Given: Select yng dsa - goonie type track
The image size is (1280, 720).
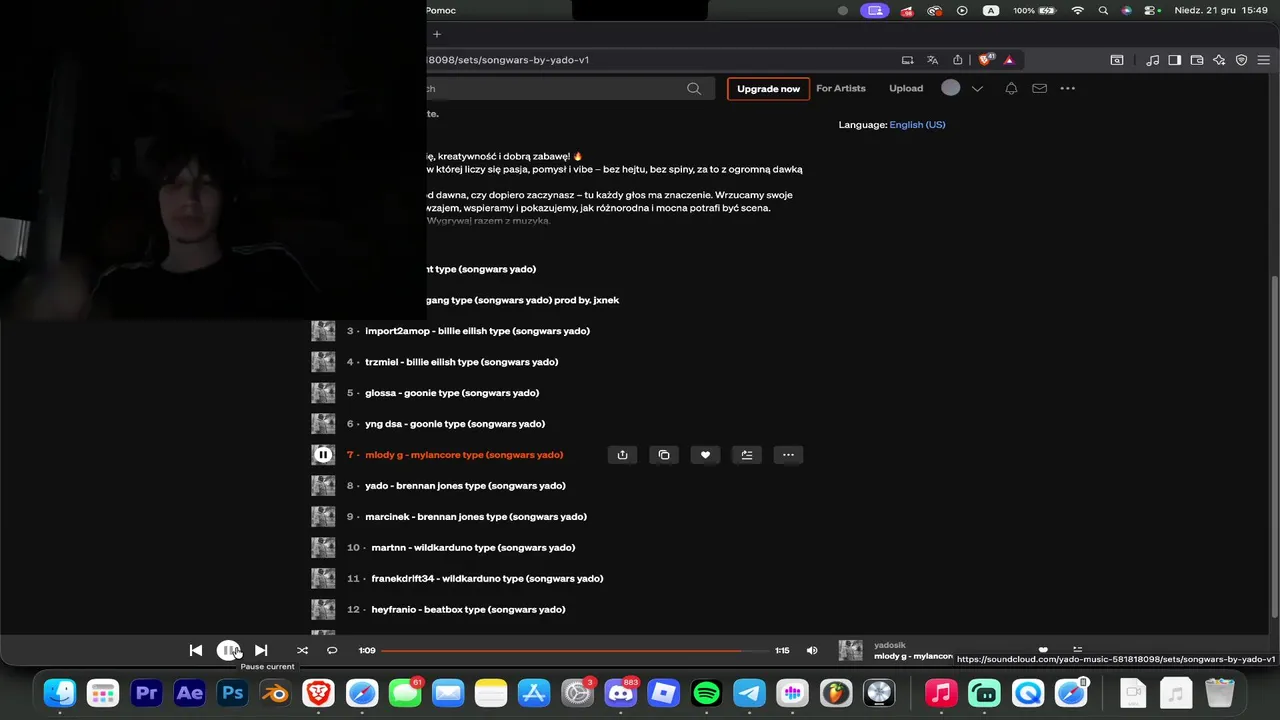Looking at the screenshot, I should [455, 424].
